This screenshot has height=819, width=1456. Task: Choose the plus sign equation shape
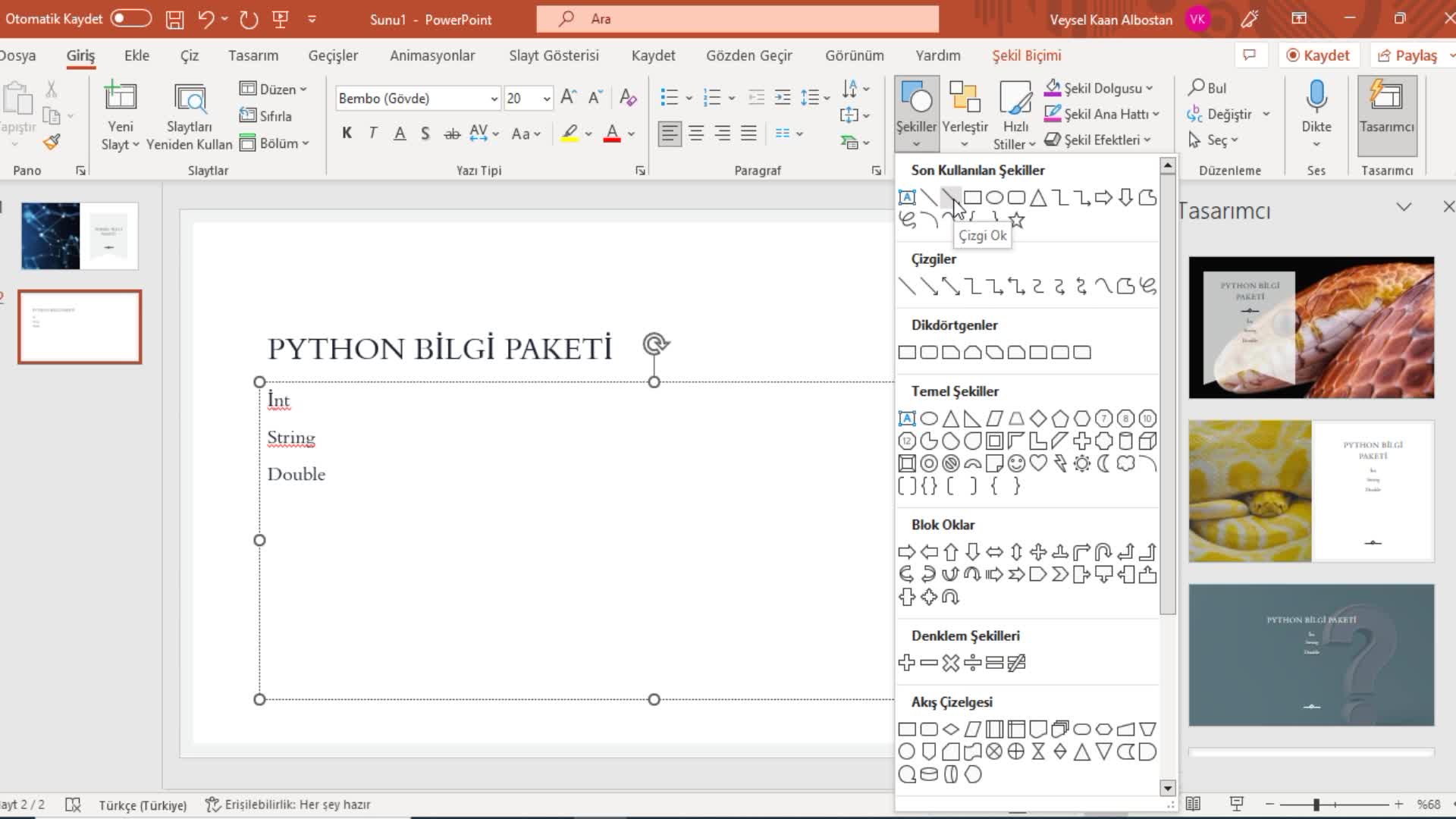pos(907,663)
